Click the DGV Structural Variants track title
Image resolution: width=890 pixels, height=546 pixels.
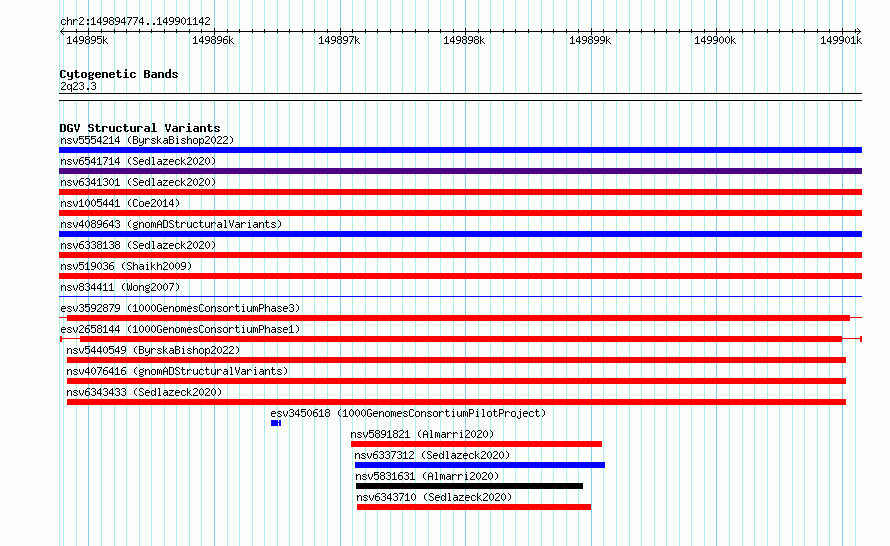coord(140,128)
